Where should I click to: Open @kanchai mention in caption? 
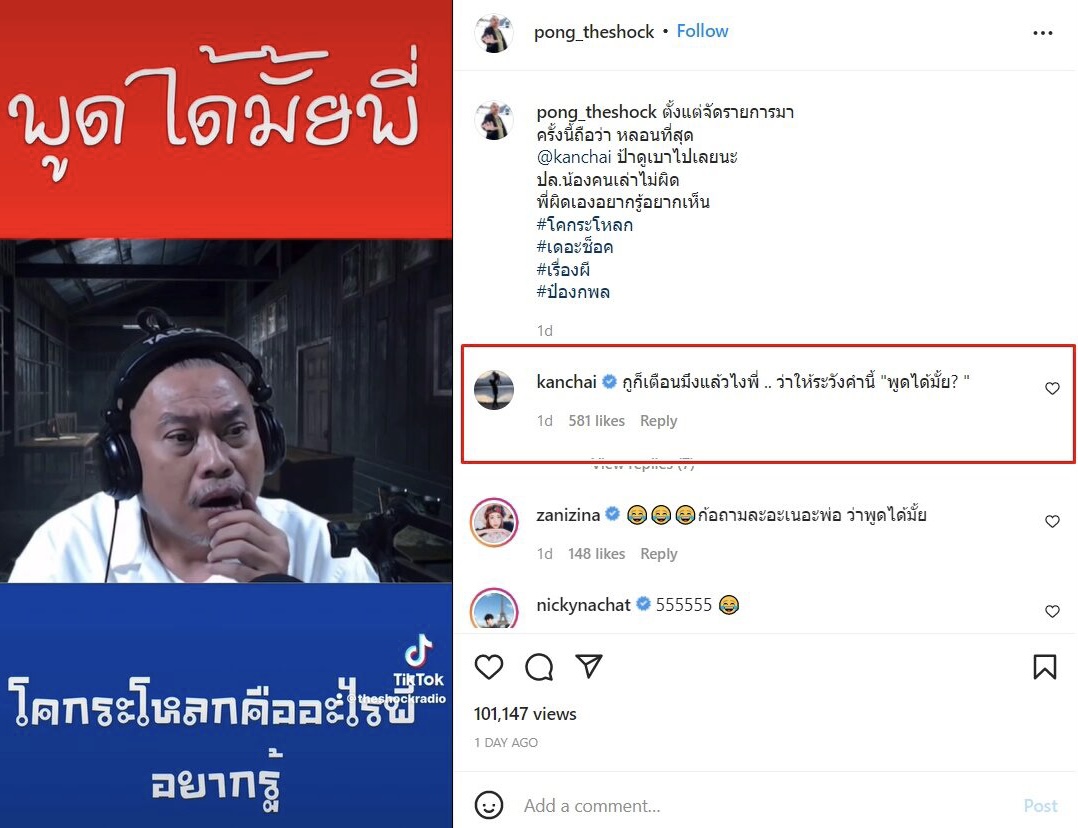click(x=573, y=157)
